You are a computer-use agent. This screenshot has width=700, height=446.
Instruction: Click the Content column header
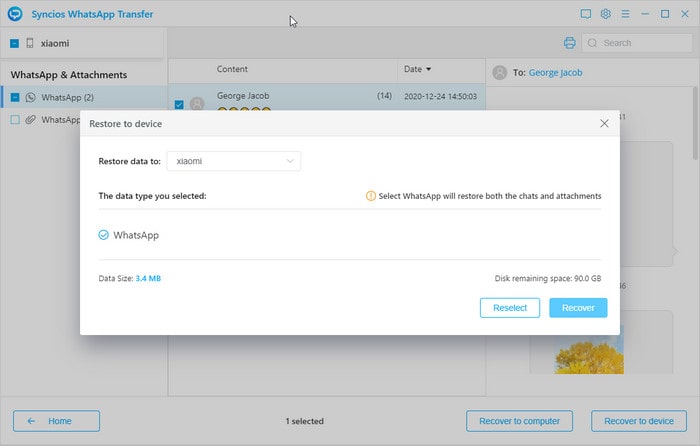232,69
